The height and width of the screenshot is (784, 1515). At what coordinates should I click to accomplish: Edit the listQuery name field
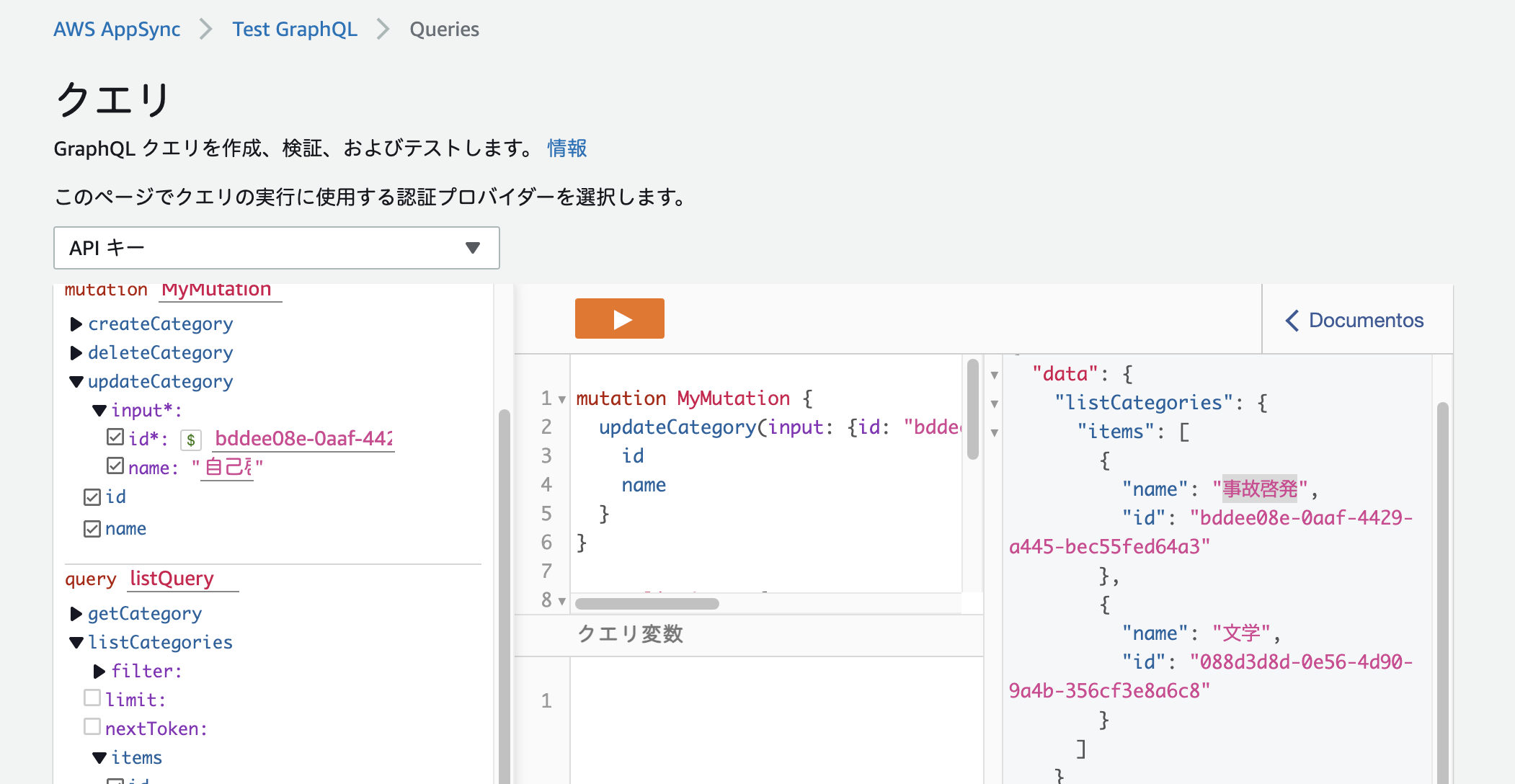point(183,579)
